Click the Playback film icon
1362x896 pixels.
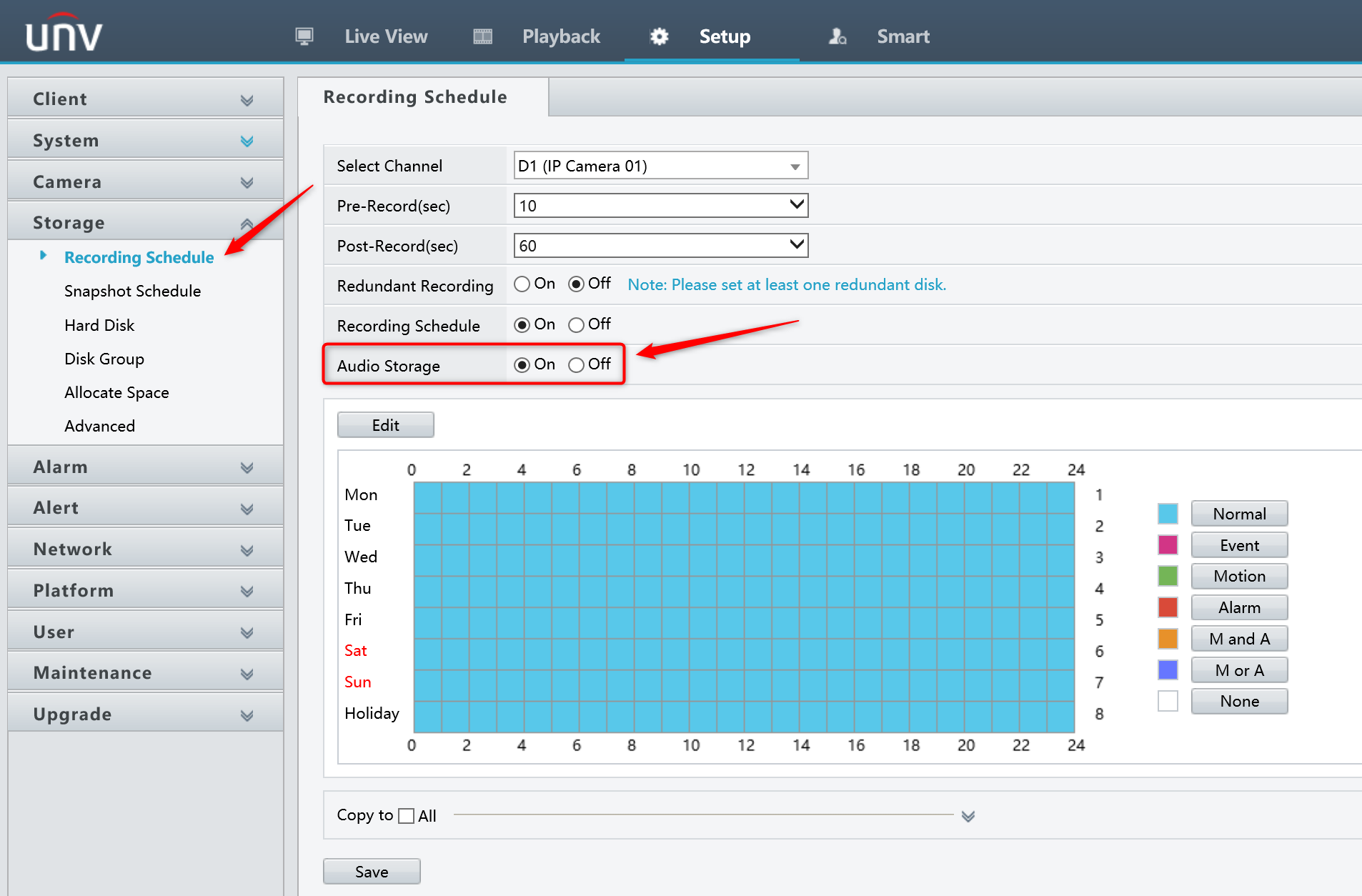(482, 35)
